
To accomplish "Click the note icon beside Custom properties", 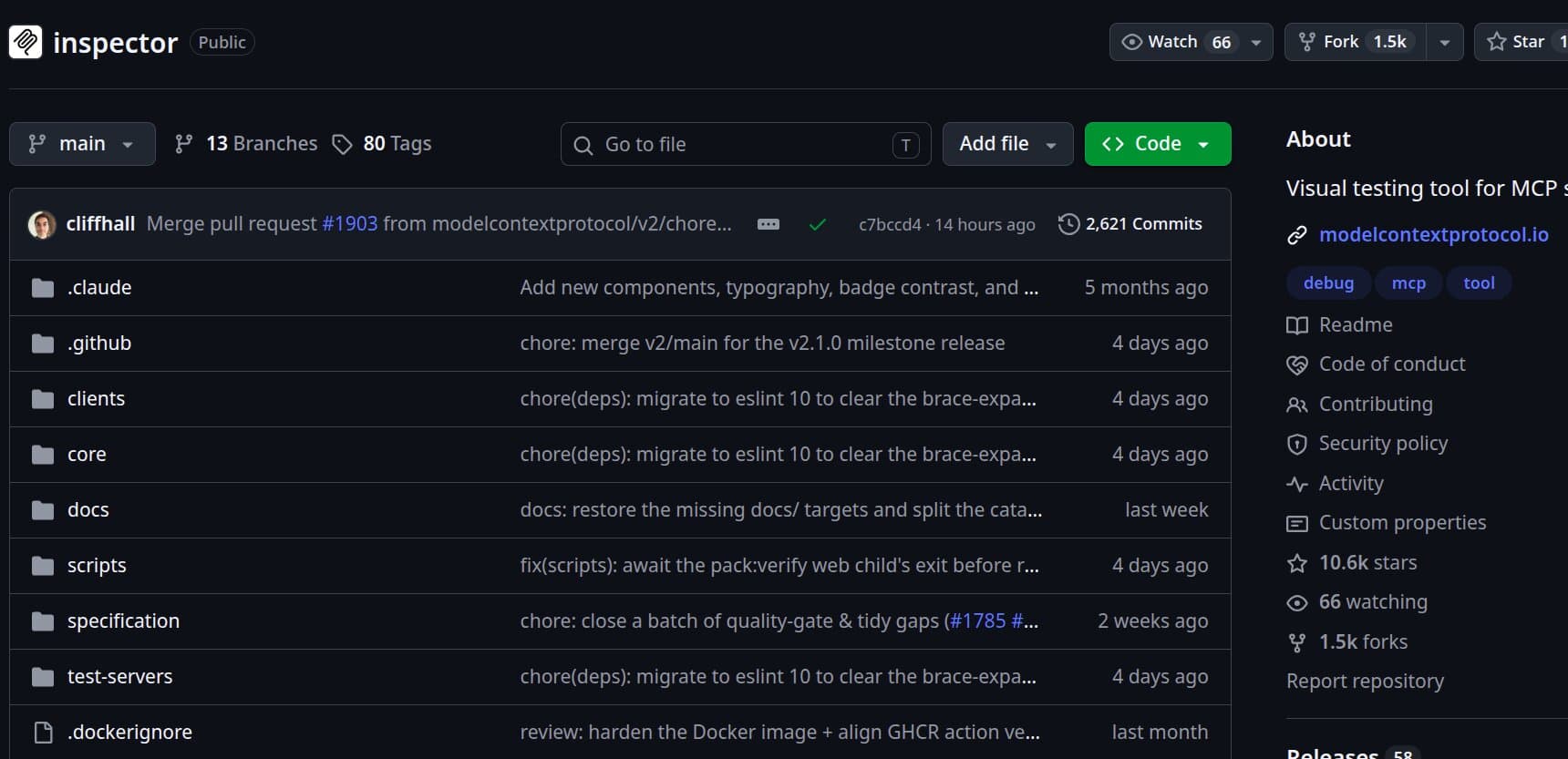I will click(1297, 523).
